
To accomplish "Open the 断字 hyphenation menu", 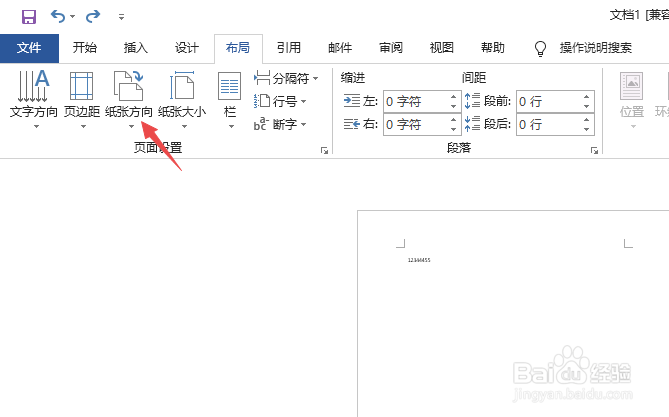I will tap(280, 124).
